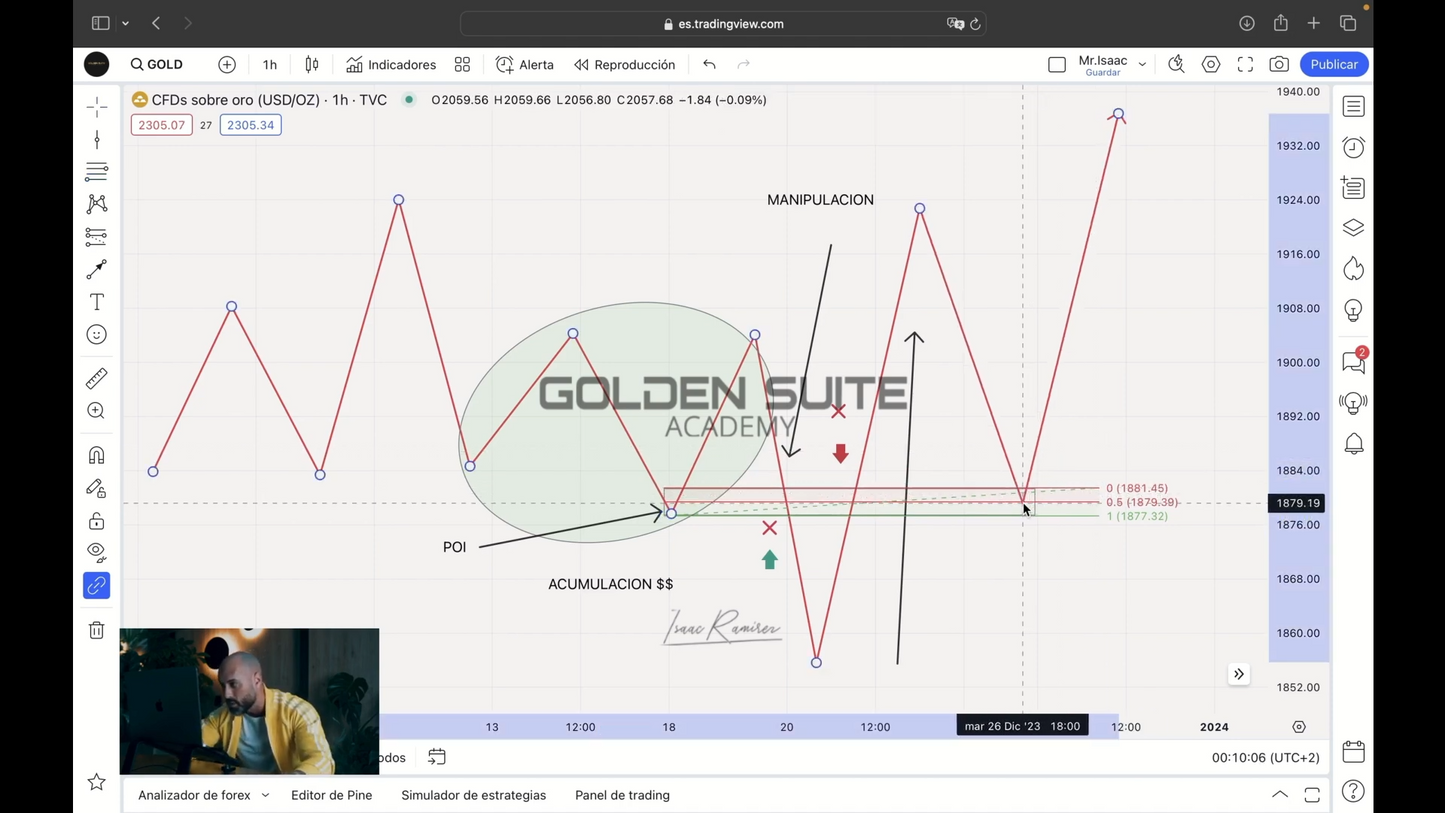Click the undo arrow
The height and width of the screenshot is (813, 1445).
pos(709,64)
